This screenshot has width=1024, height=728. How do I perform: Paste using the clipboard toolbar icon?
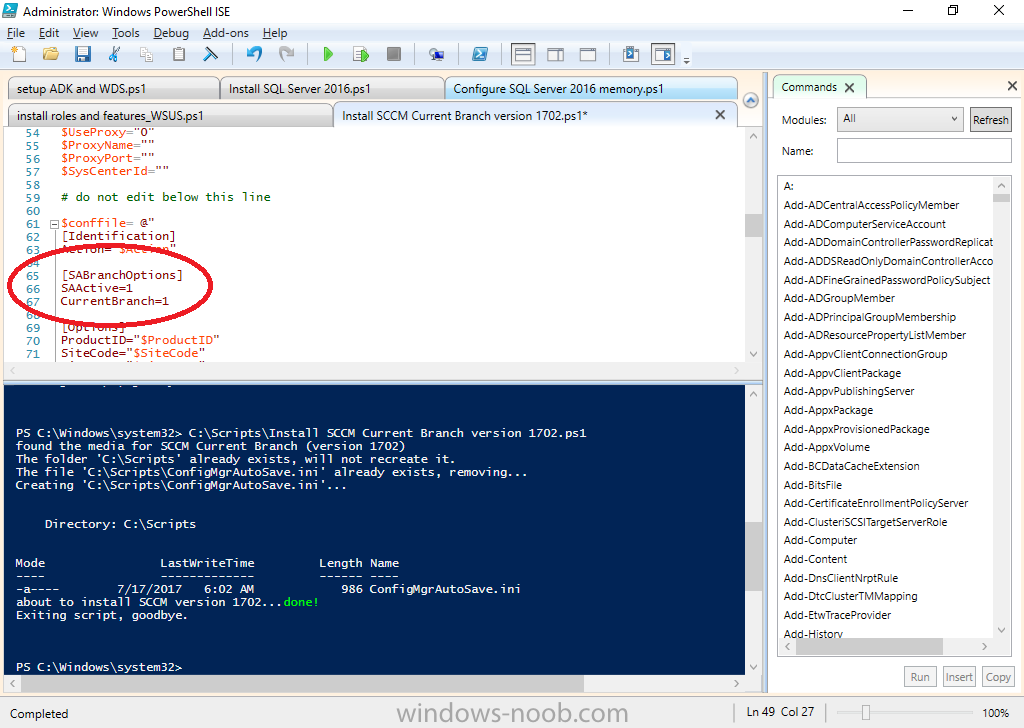point(178,55)
